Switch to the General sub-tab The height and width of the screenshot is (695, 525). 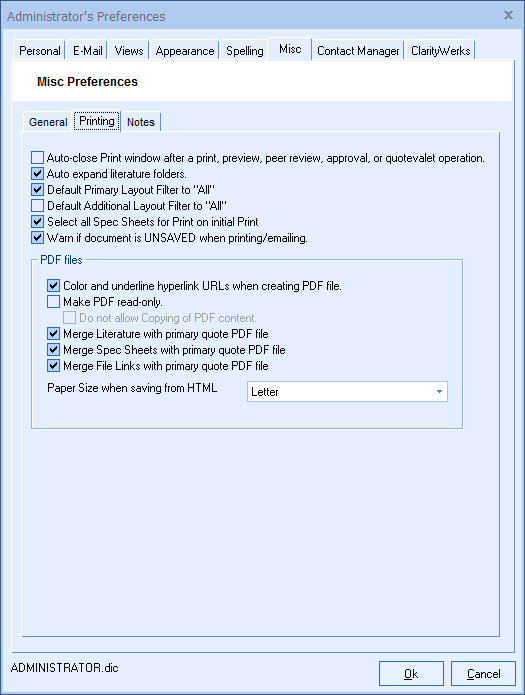point(48,122)
